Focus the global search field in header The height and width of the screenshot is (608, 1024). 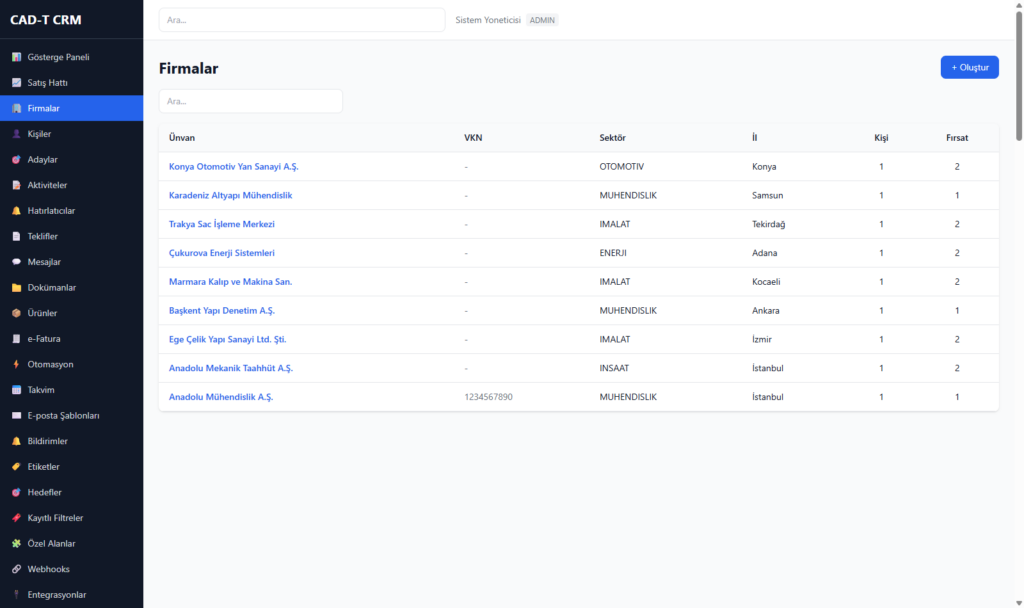tap(302, 20)
